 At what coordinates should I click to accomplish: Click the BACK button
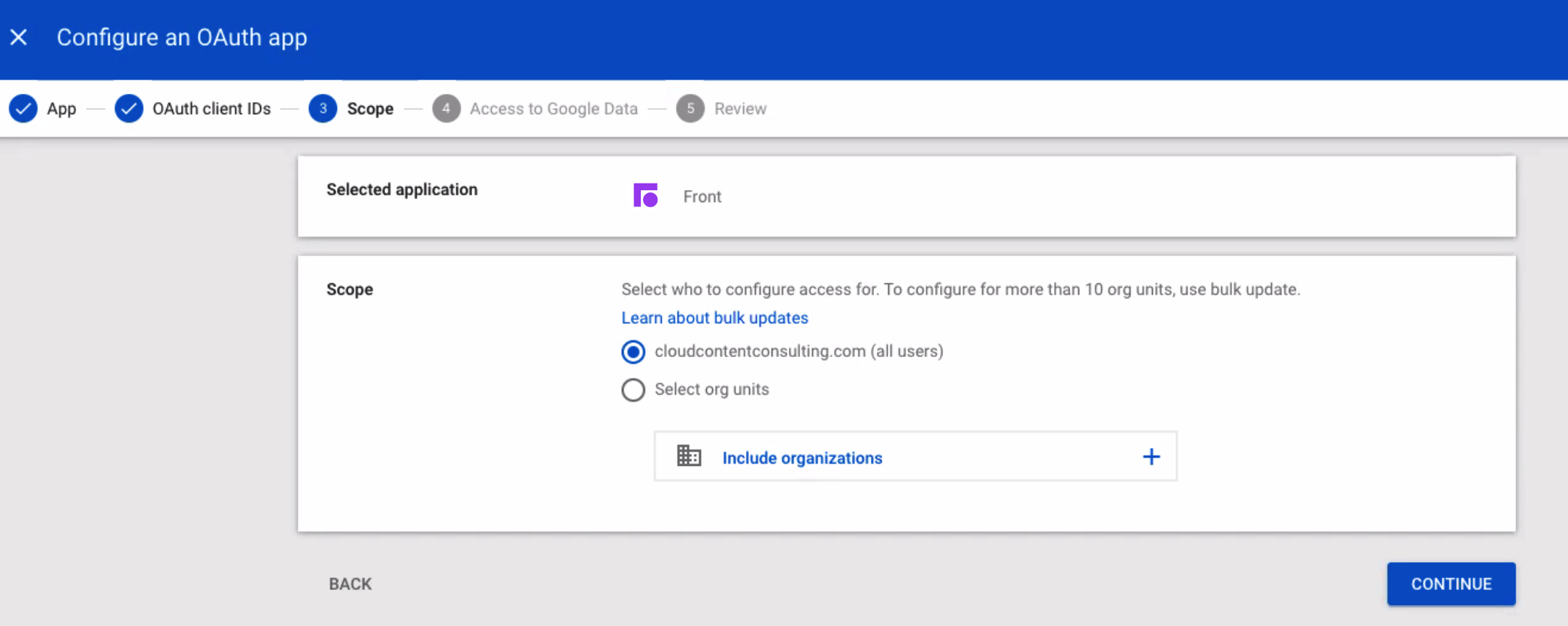(x=350, y=584)
